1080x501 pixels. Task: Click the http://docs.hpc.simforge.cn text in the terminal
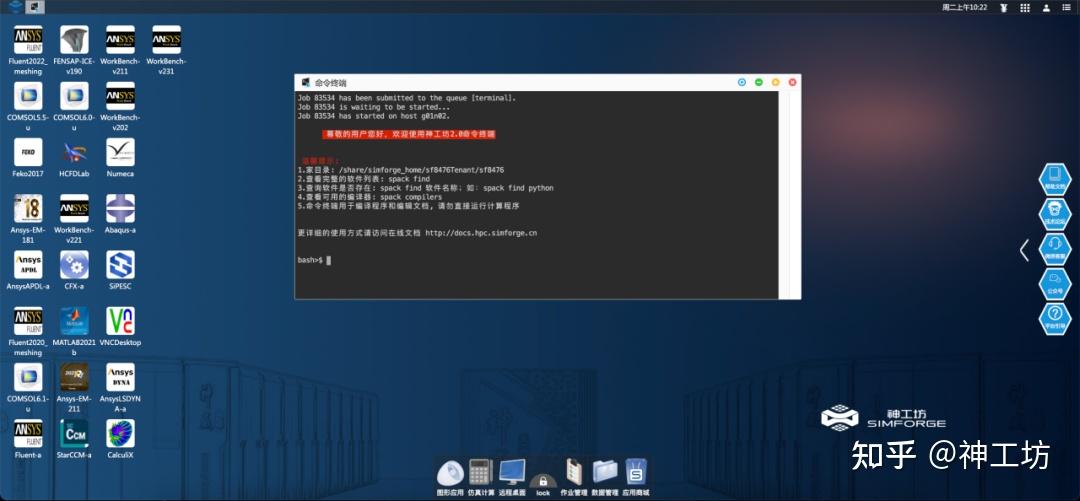[481, 233]
